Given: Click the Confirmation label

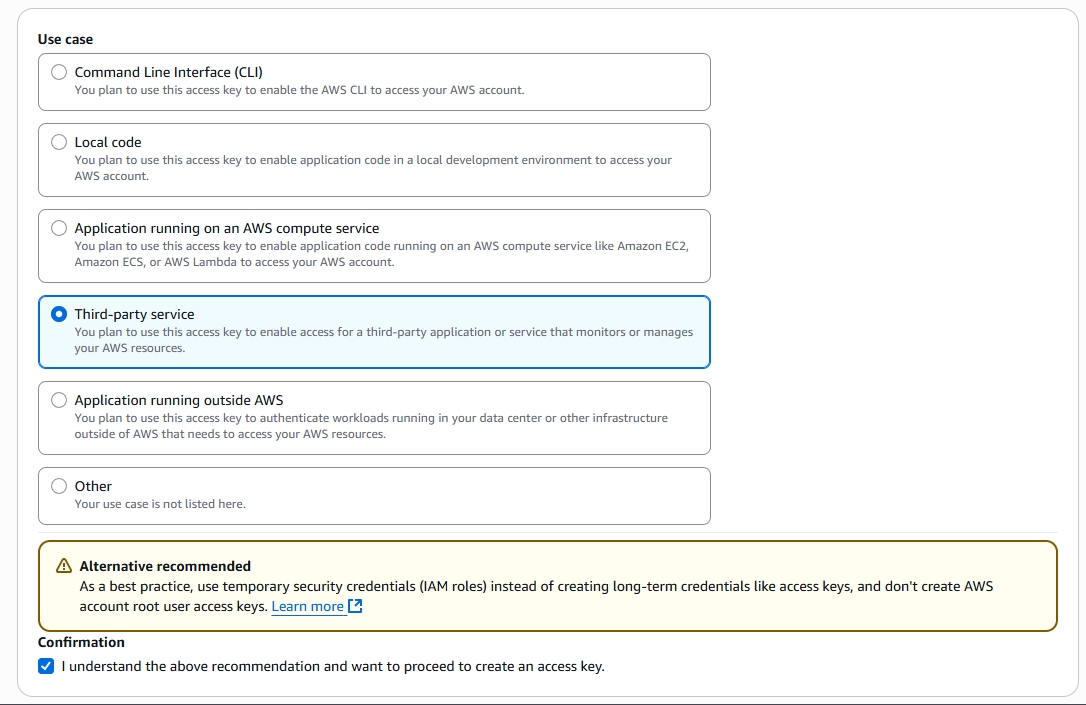Looking at the screenshot, I should point(81,642).
